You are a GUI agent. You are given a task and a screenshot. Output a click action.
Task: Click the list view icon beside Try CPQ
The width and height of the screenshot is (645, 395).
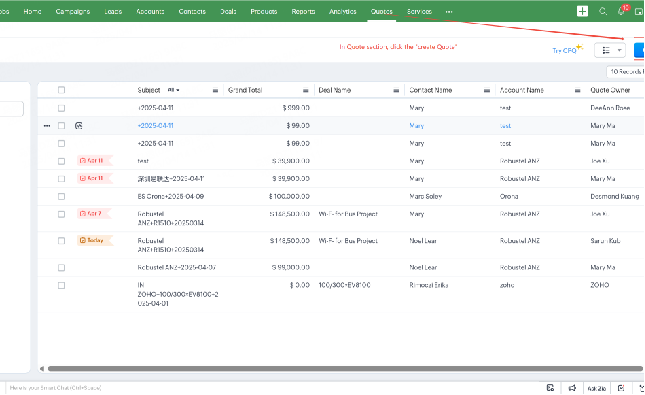click(x=606, y=50)
